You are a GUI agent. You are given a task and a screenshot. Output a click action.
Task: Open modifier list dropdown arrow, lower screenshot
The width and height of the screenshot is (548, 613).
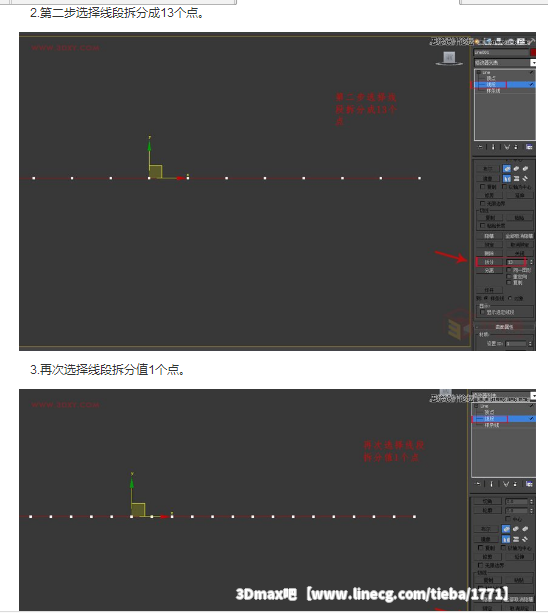coord(534,396)
